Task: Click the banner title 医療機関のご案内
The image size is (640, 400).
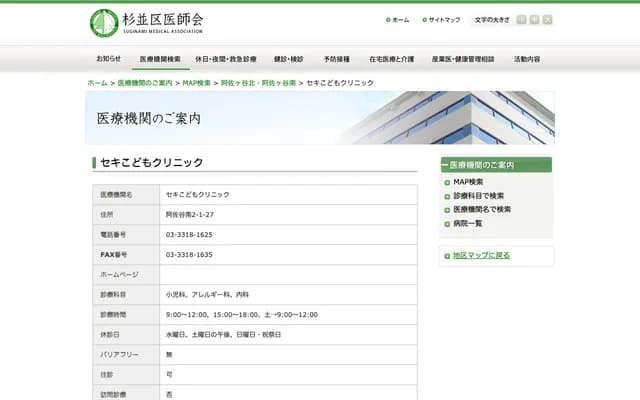Action: click(x=149, y=119)
